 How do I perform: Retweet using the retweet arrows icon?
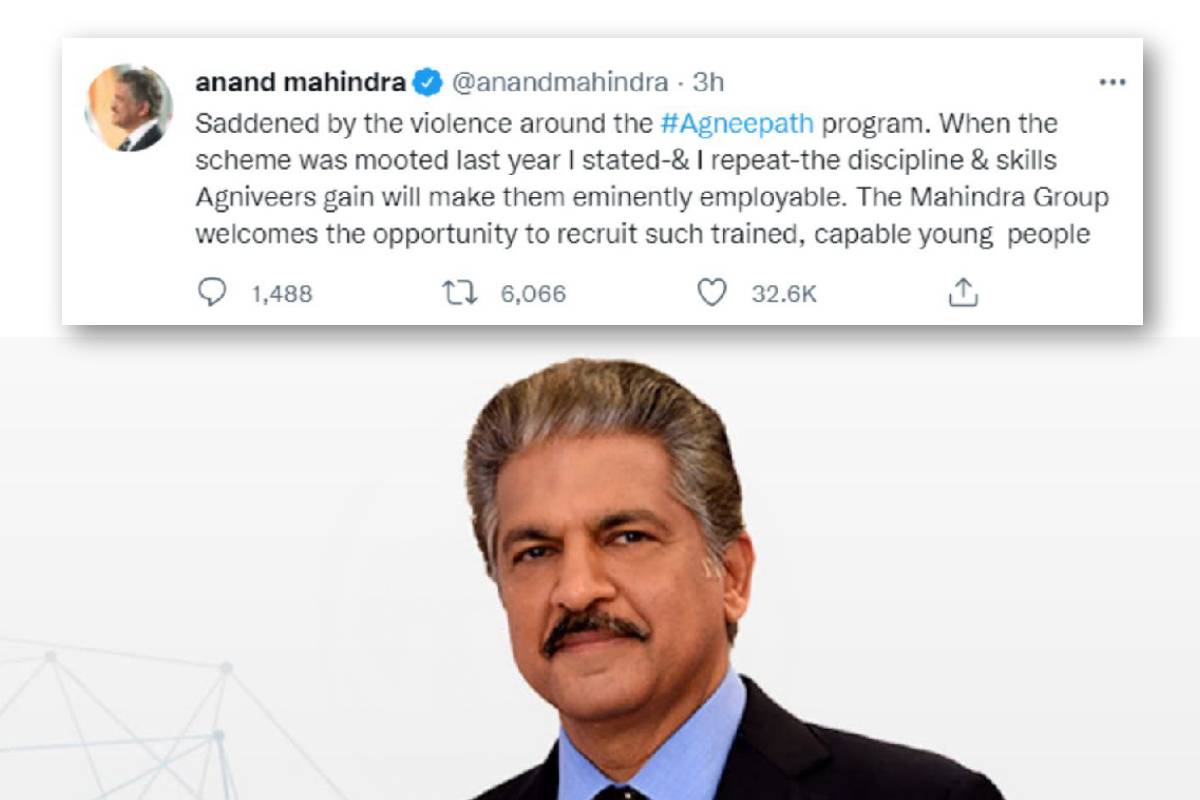(460, 292)
